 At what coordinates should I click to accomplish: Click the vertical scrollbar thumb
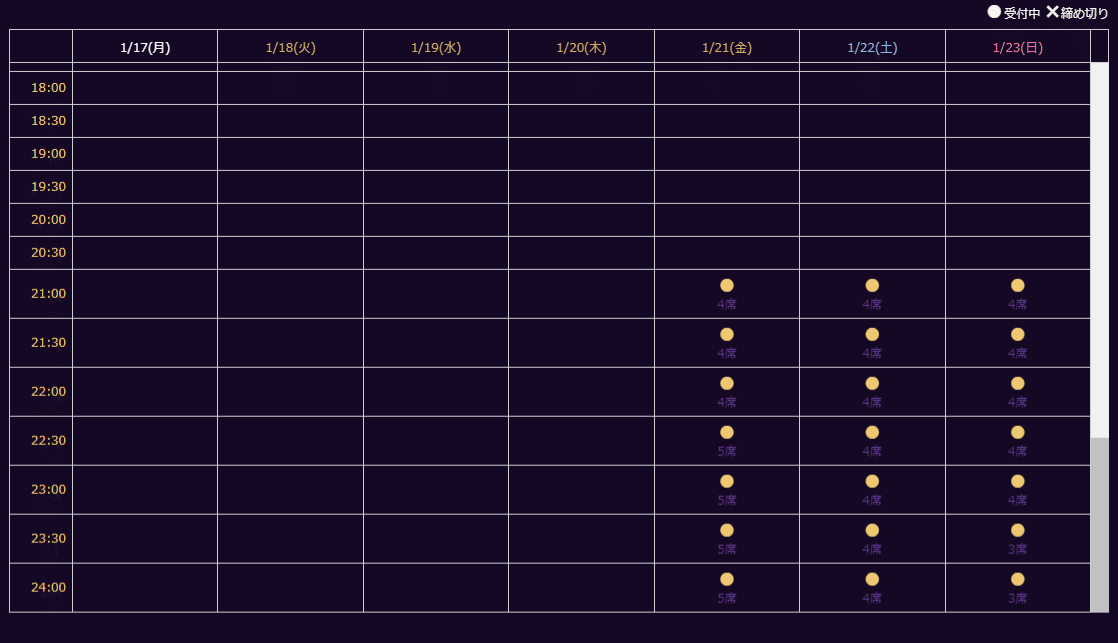click(x=1099, y=524)
